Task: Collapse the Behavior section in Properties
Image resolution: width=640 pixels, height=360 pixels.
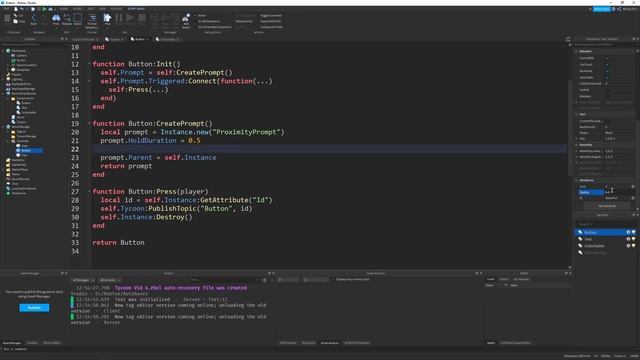Action: click(x=576, y=51)
